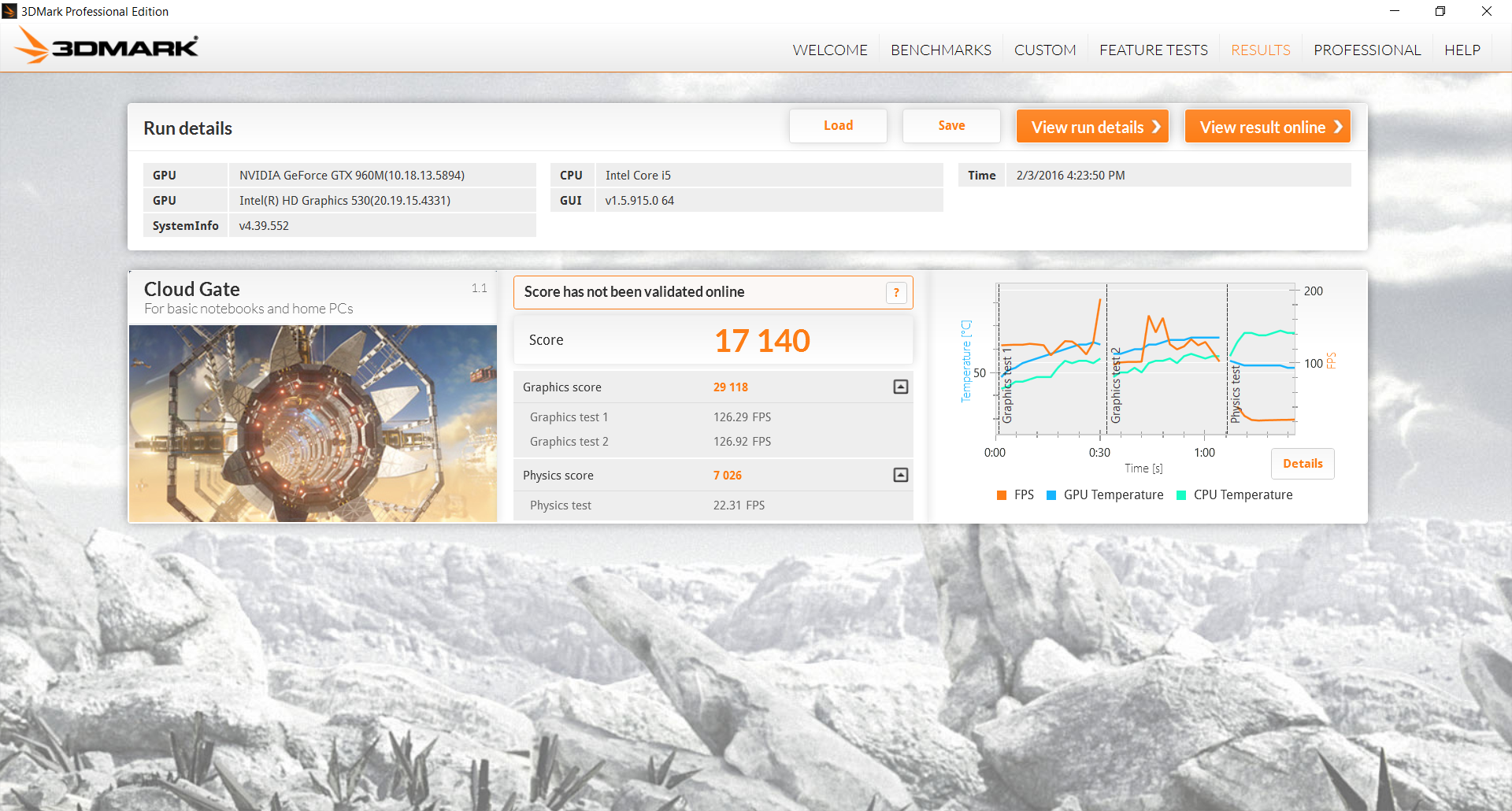This screenshot has height=811, width=1512.
Task: Click the 3DMark title bar app icon
Action: click(x=9, y=11)
